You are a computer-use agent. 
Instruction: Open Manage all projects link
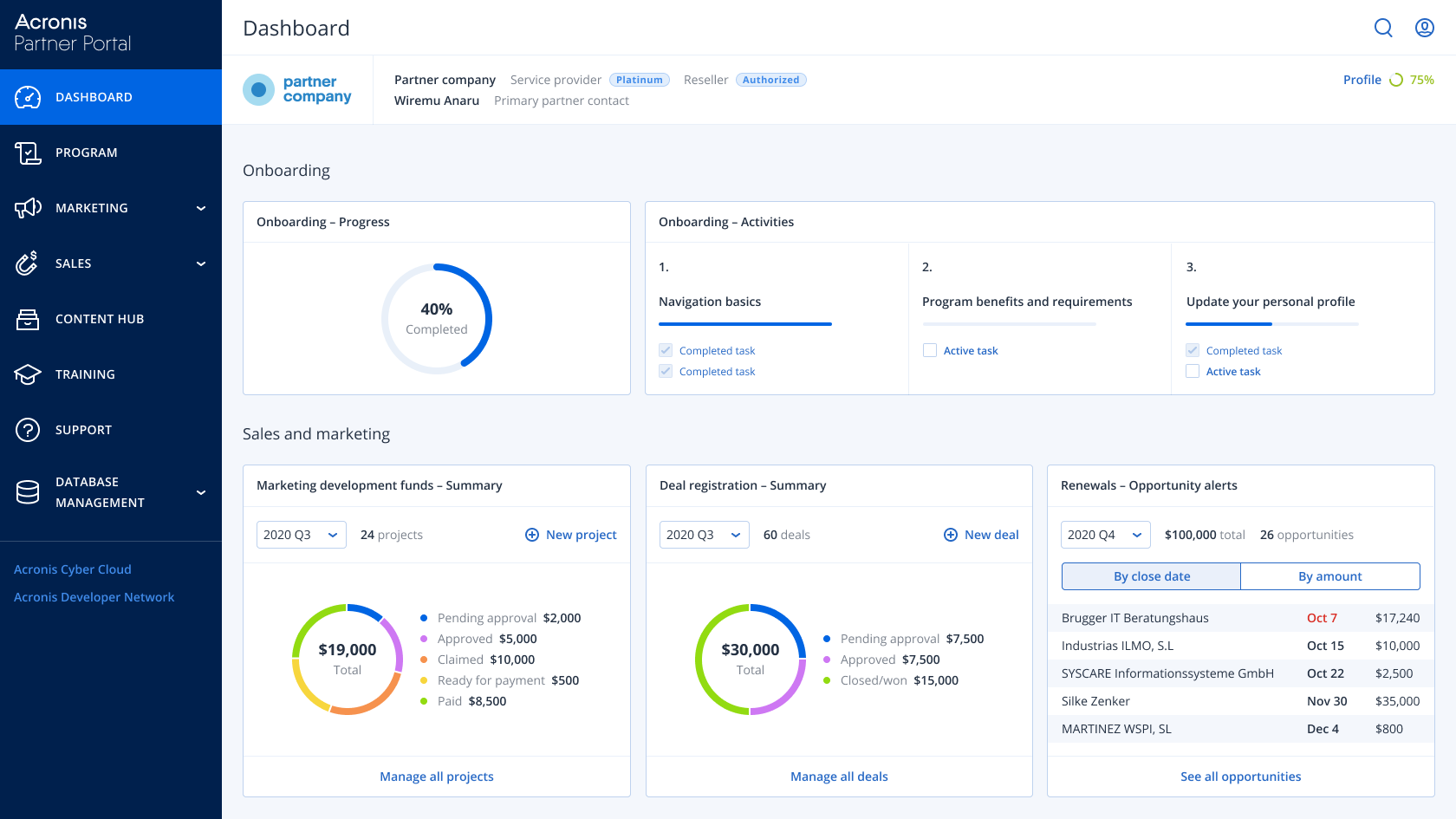436,777
